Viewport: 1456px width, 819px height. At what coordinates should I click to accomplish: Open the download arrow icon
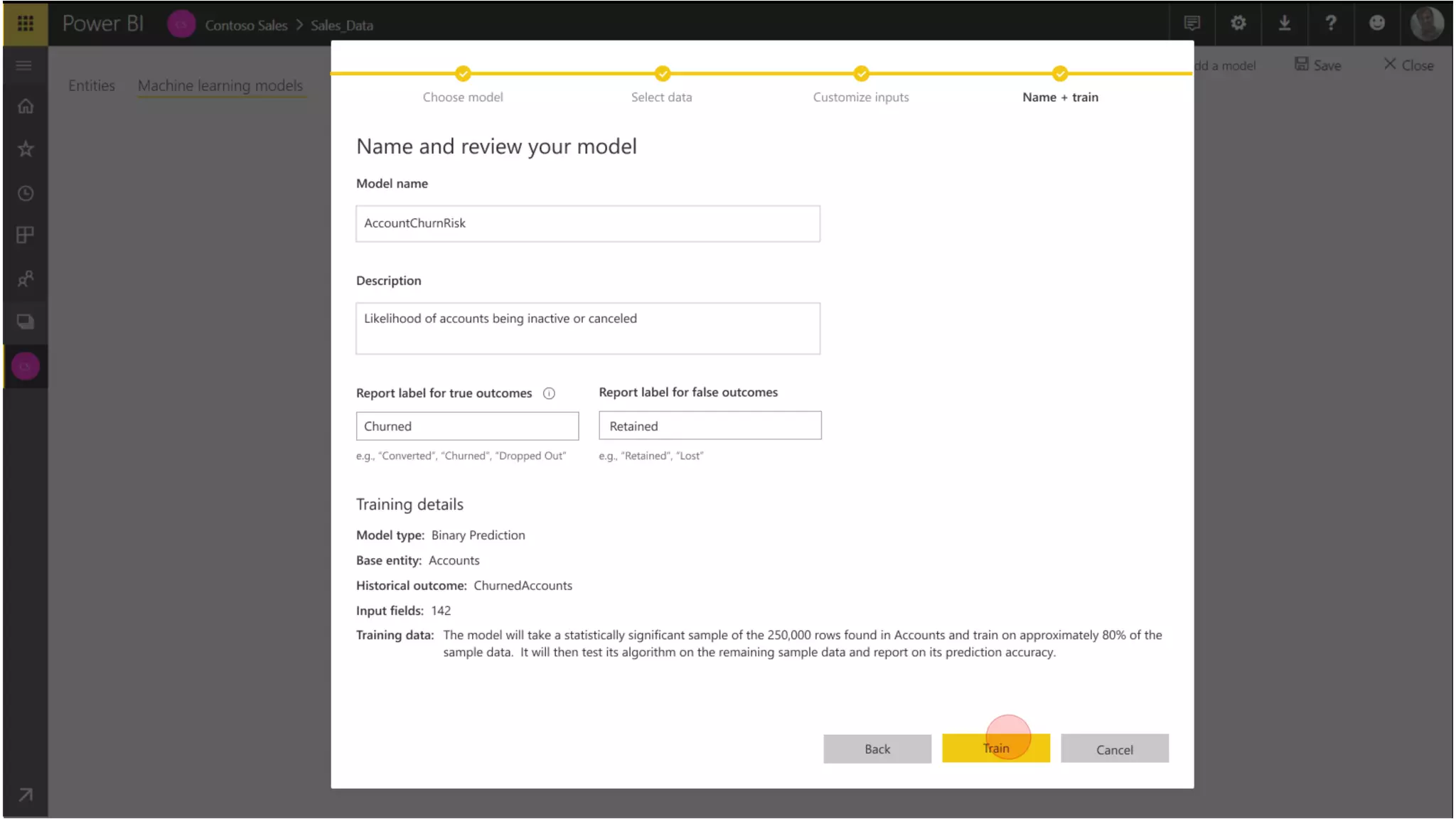1284,23
